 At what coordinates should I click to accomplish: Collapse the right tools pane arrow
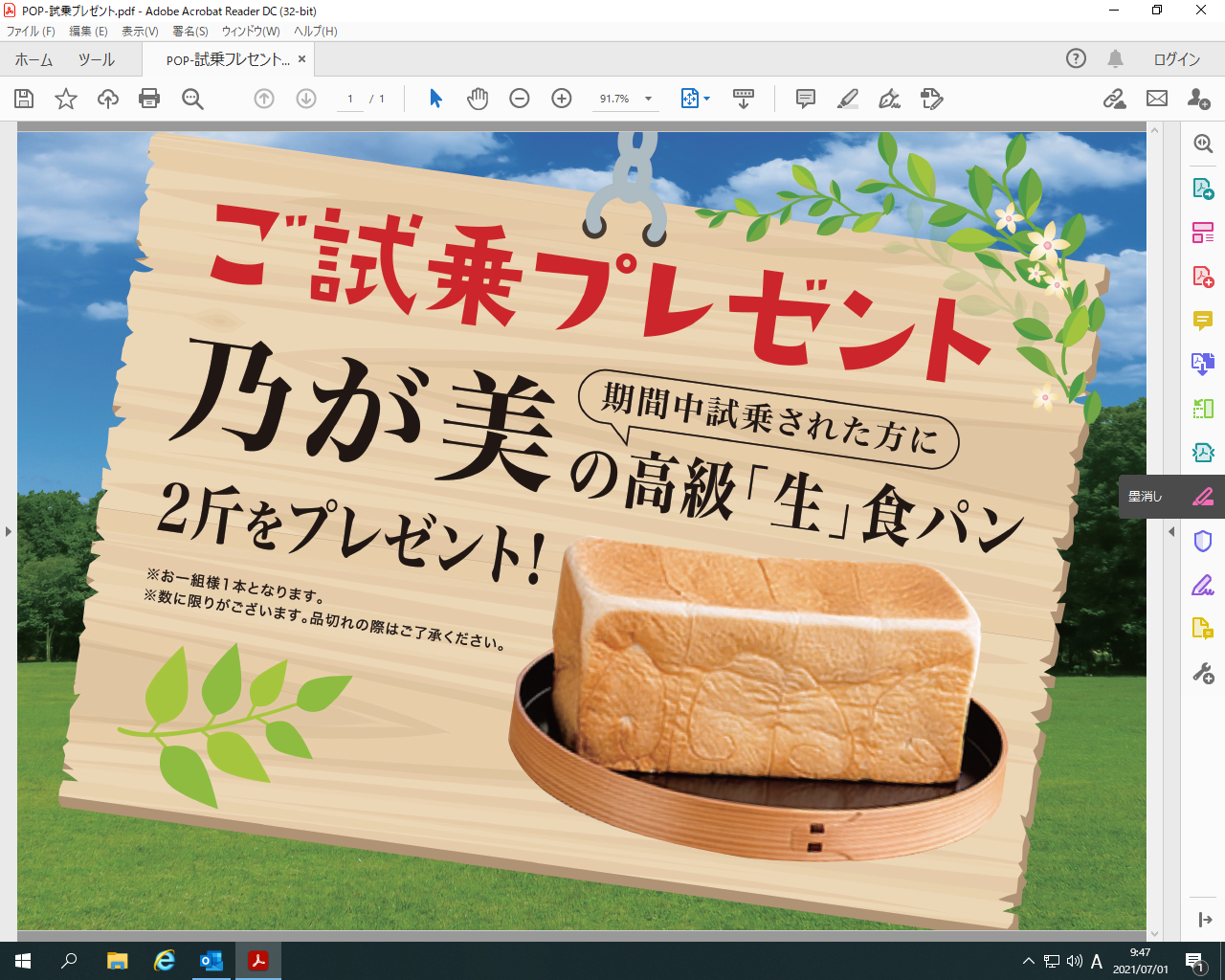pos(1171,531)
